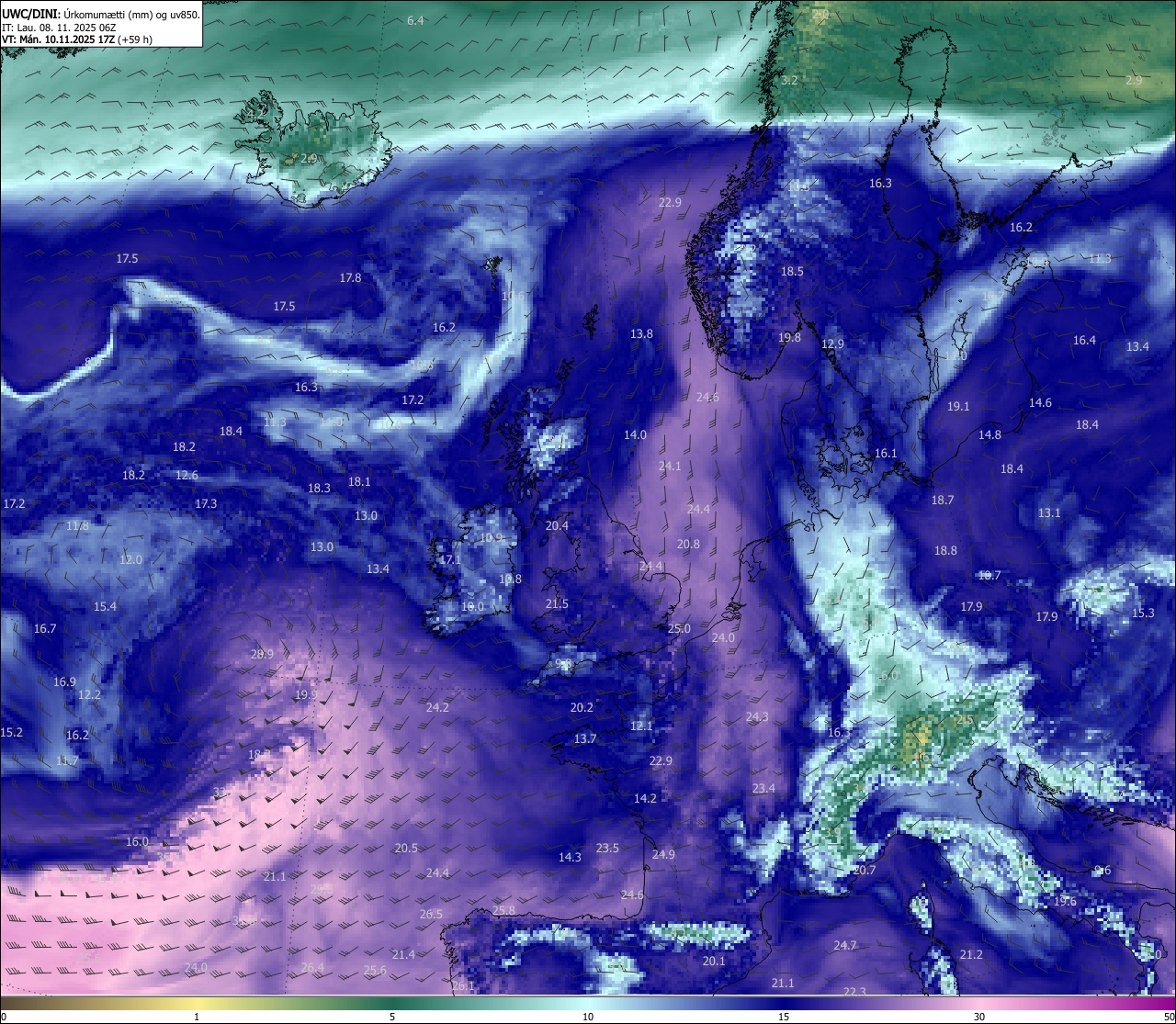Click the map value "18.1"
1176x1024 pixels.
click(359, 481)
